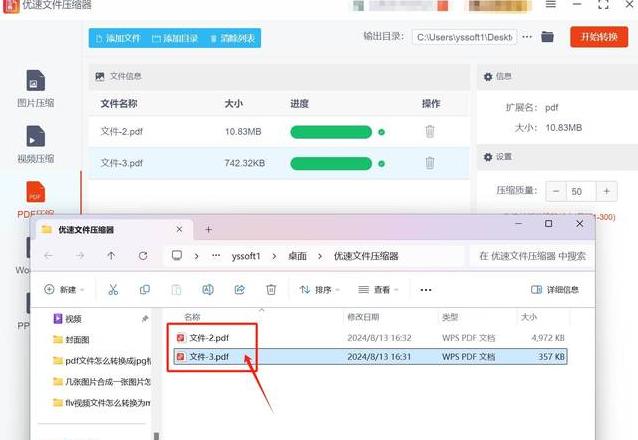
Task: Click the progress bar of 文件-2.pdf
Action: 331,132
